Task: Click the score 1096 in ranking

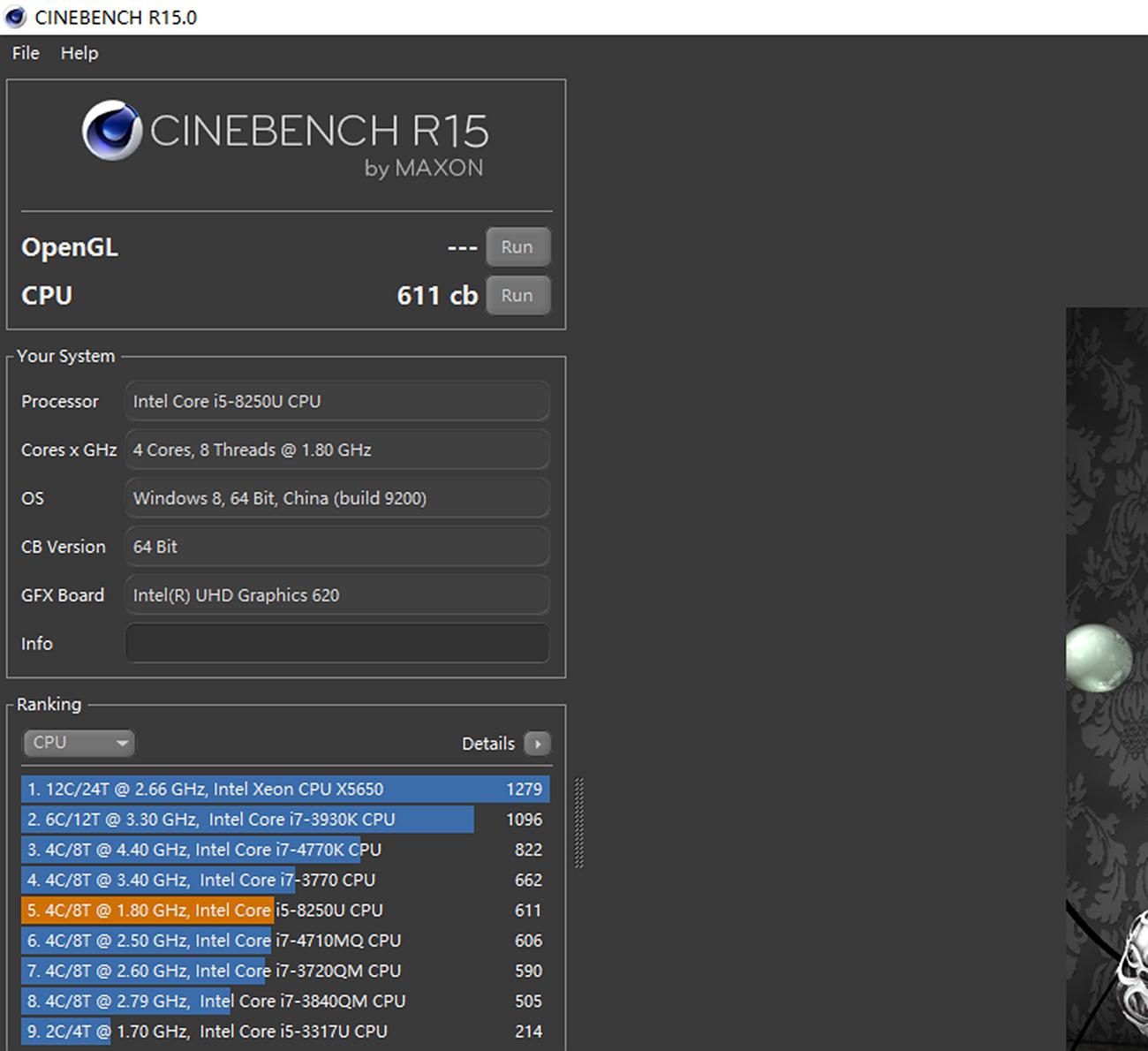Action: 524,819
